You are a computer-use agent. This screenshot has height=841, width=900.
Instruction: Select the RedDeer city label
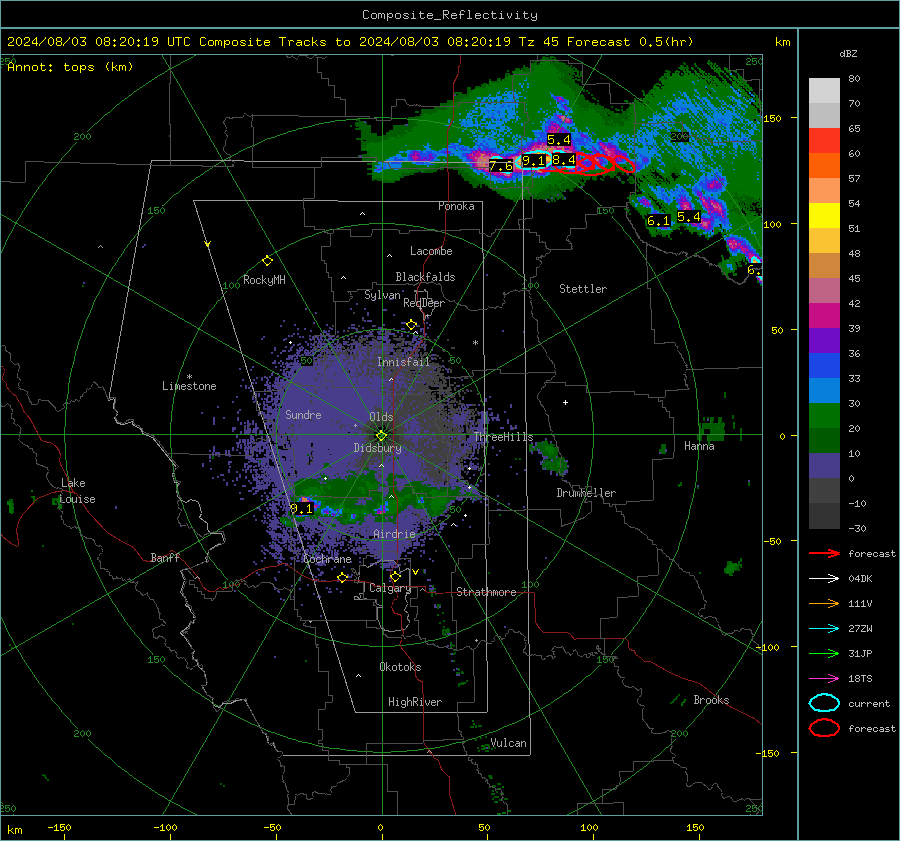424,303
